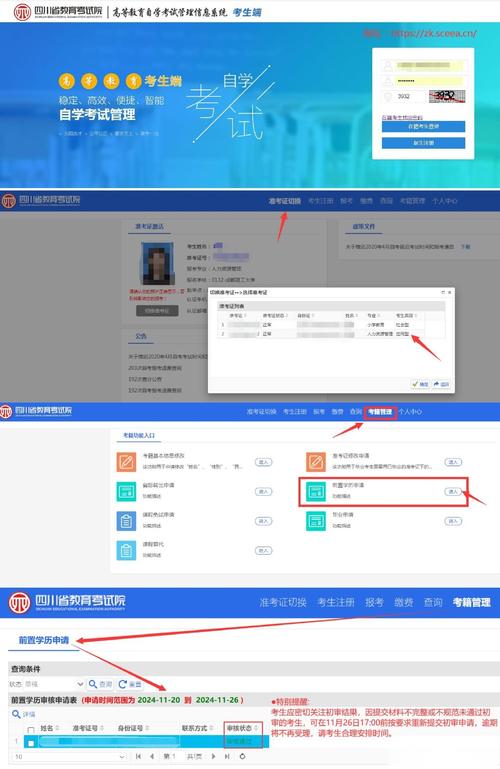The height and width of the screenshot is (769, 500).
Task: Click the 下载 link in the policy file panel
Action: click(x=465, y=247)
